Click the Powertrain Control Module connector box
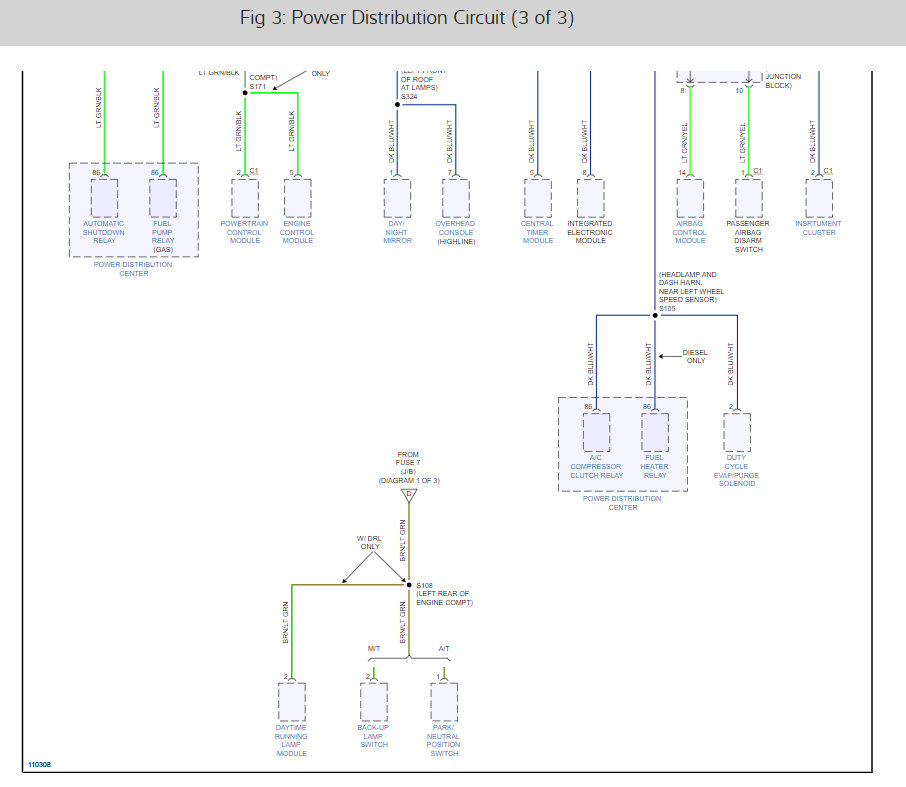 tap(245, 198)
